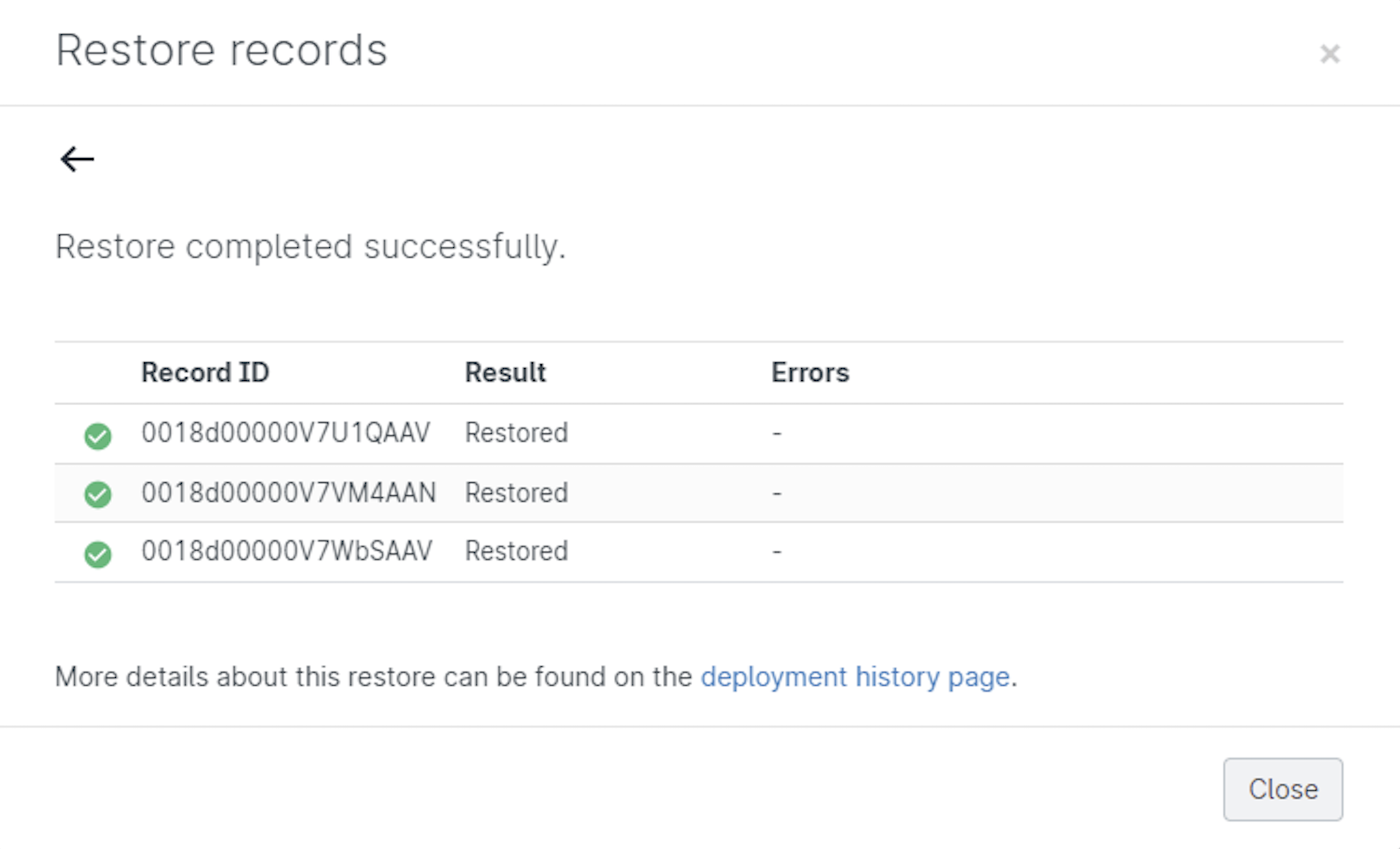The width and height of the screenshot is (1400, 849).
Task: Click Restored result in third row
Action: coord(516,551)
